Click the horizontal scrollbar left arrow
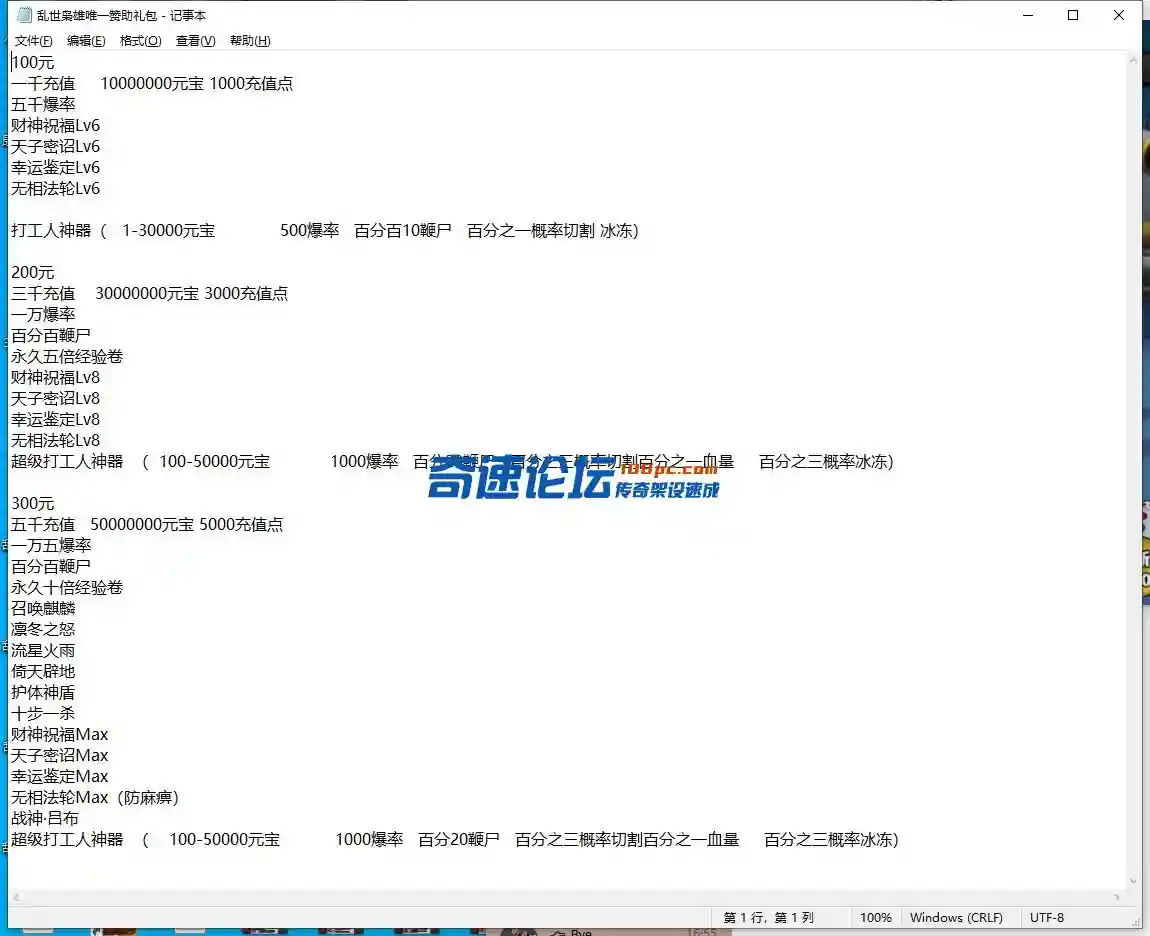 [x=16, y=897]
